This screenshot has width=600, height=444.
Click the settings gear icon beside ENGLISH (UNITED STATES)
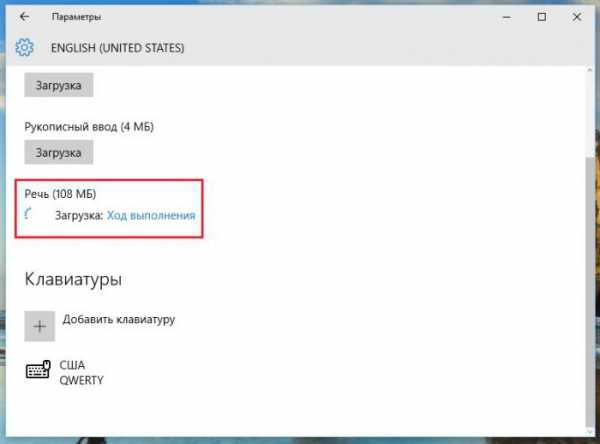(x=26, y=47)
